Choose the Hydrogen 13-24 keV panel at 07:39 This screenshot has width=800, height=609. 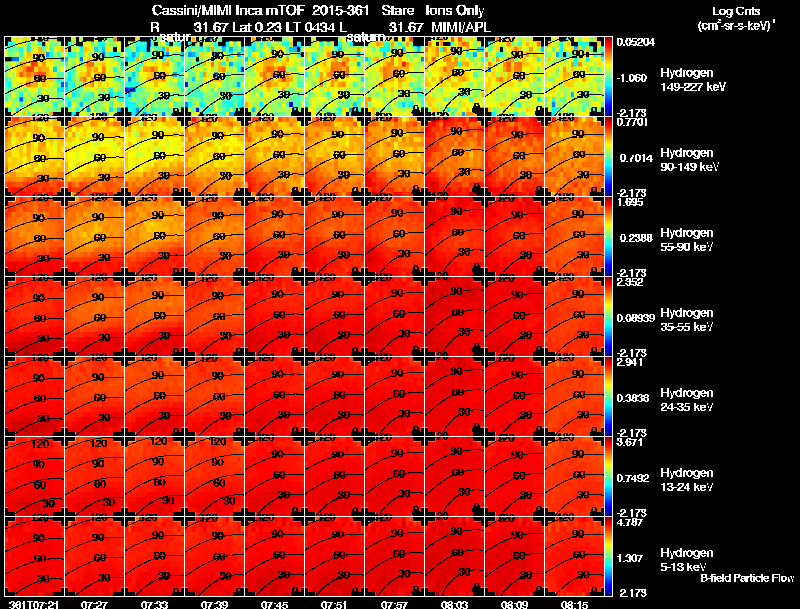point(215,476)
